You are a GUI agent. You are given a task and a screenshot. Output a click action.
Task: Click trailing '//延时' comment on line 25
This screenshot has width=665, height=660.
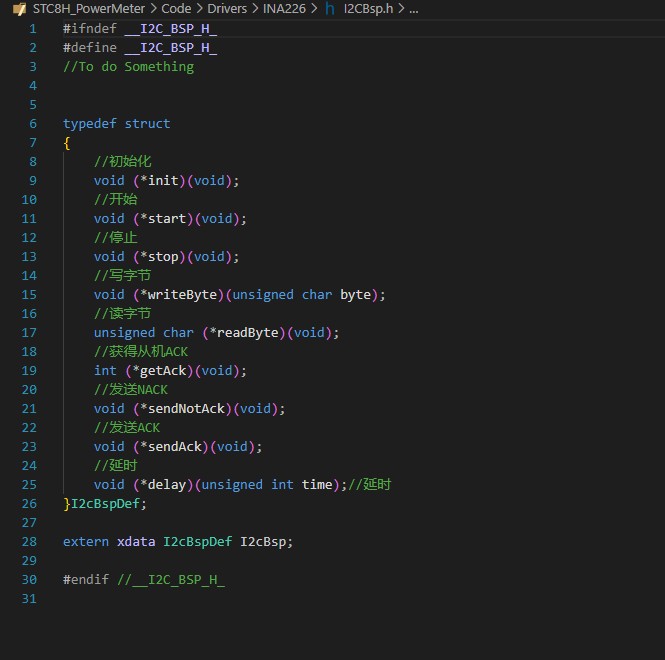coord(369,485)
